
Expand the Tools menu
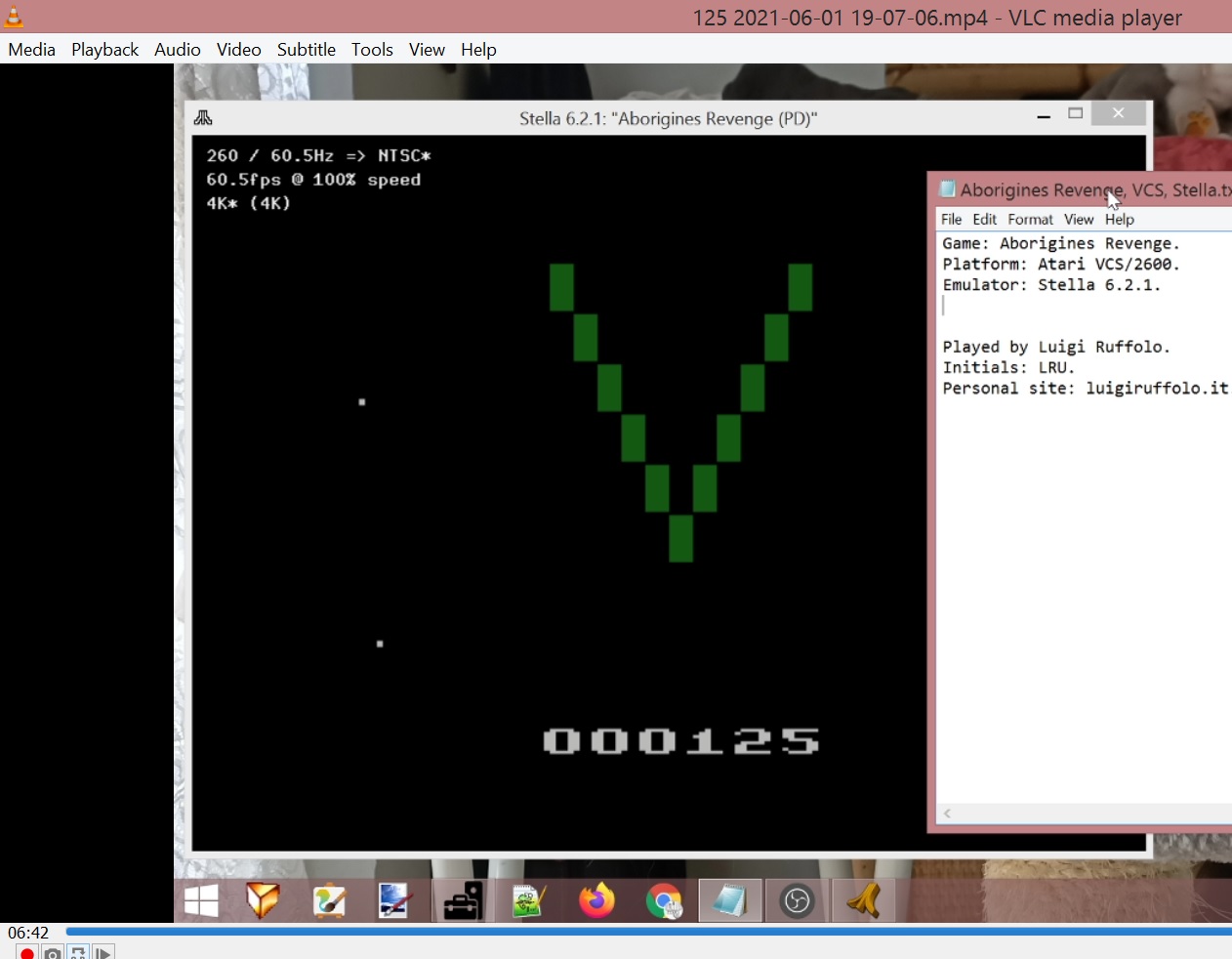click(372, 50)
